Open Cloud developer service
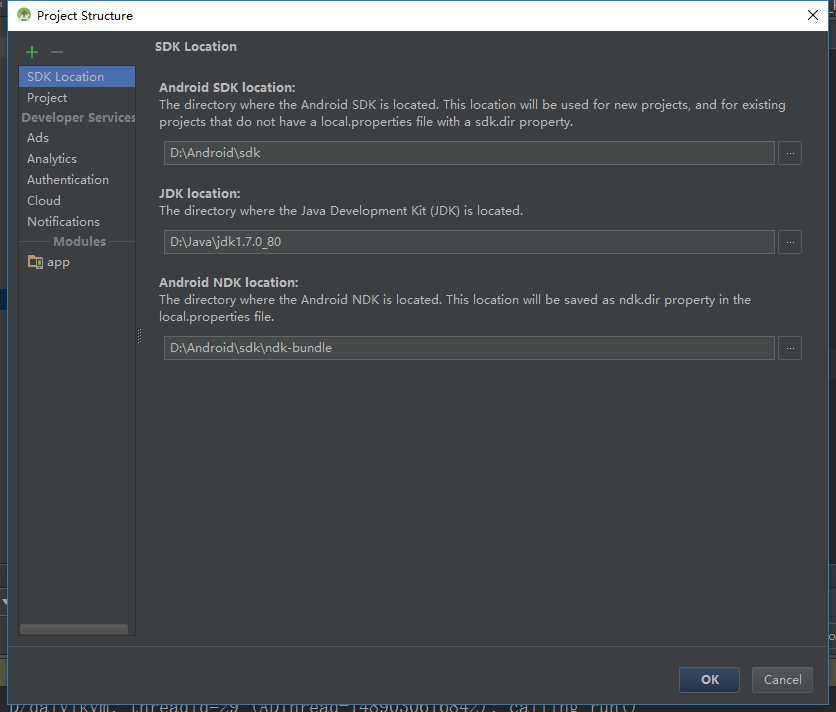Image resolution: width=836 pixels, height=712 pixels. pyautogui.click(x=77, y=201)
